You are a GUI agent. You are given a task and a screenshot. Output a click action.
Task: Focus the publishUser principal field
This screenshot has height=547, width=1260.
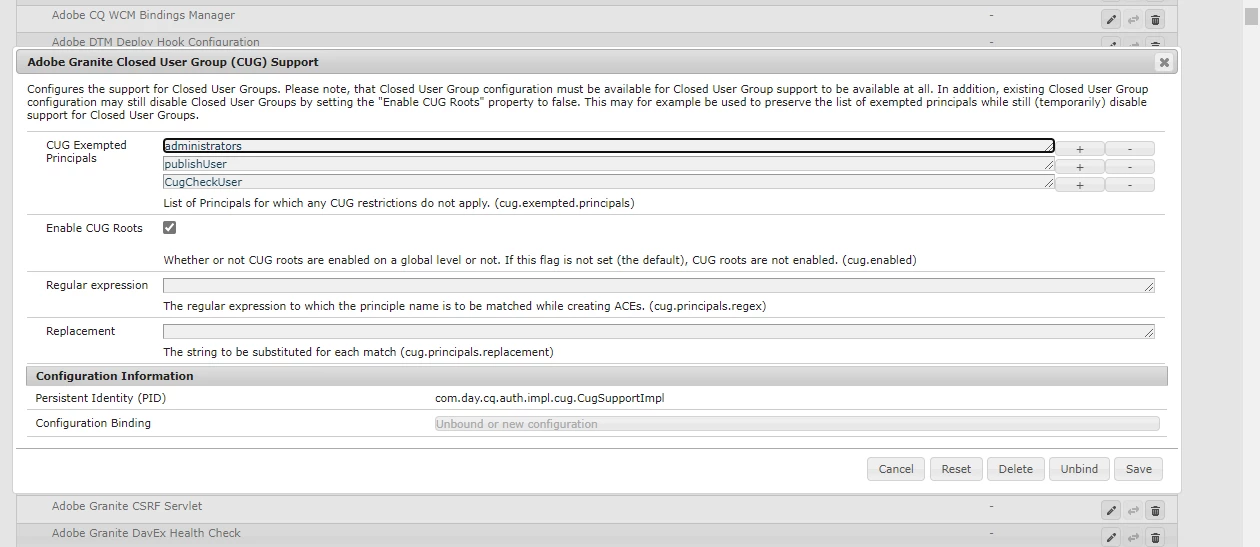[x=608, y=164]
